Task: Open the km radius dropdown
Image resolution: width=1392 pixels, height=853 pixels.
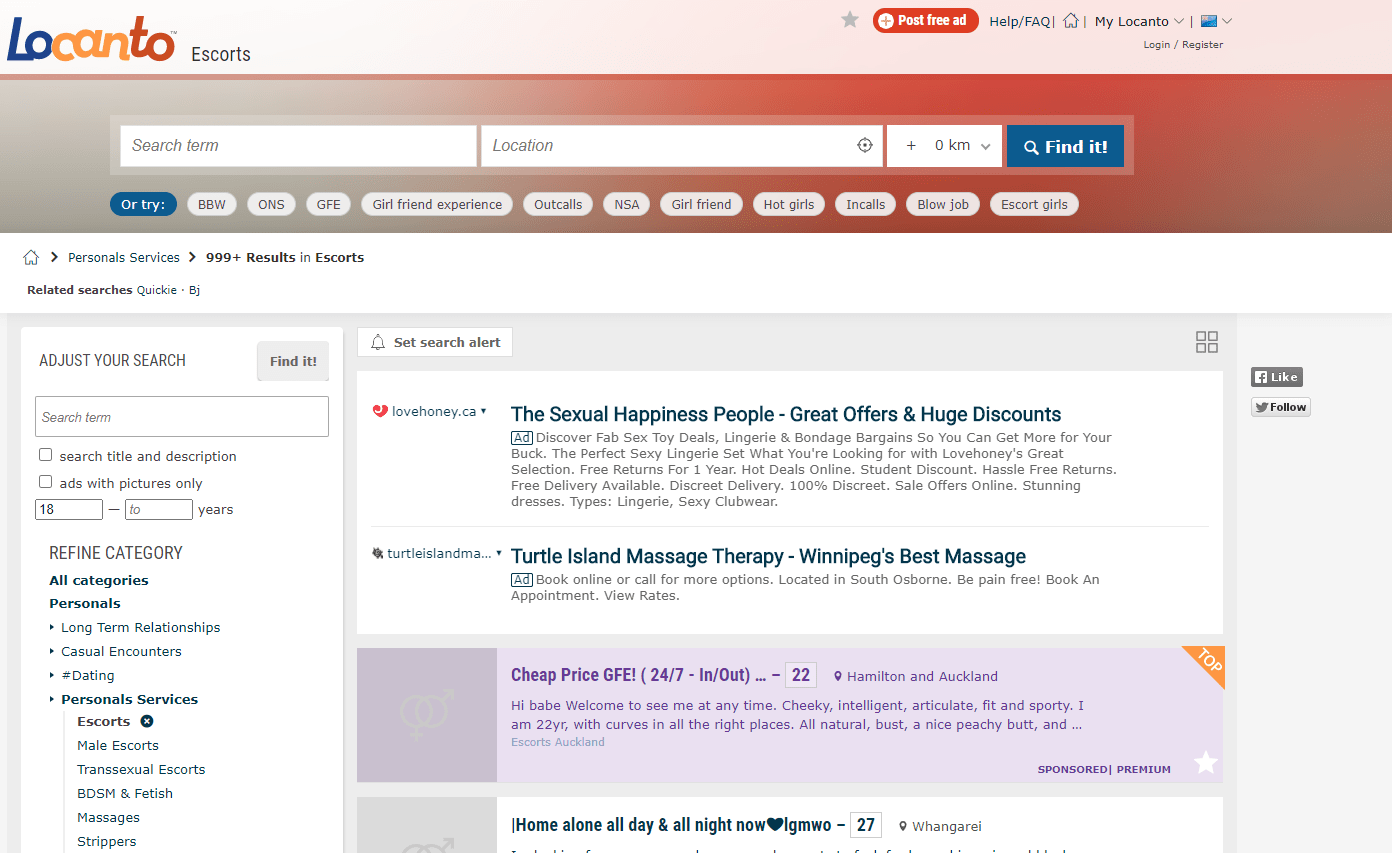Action: (945, 146)
